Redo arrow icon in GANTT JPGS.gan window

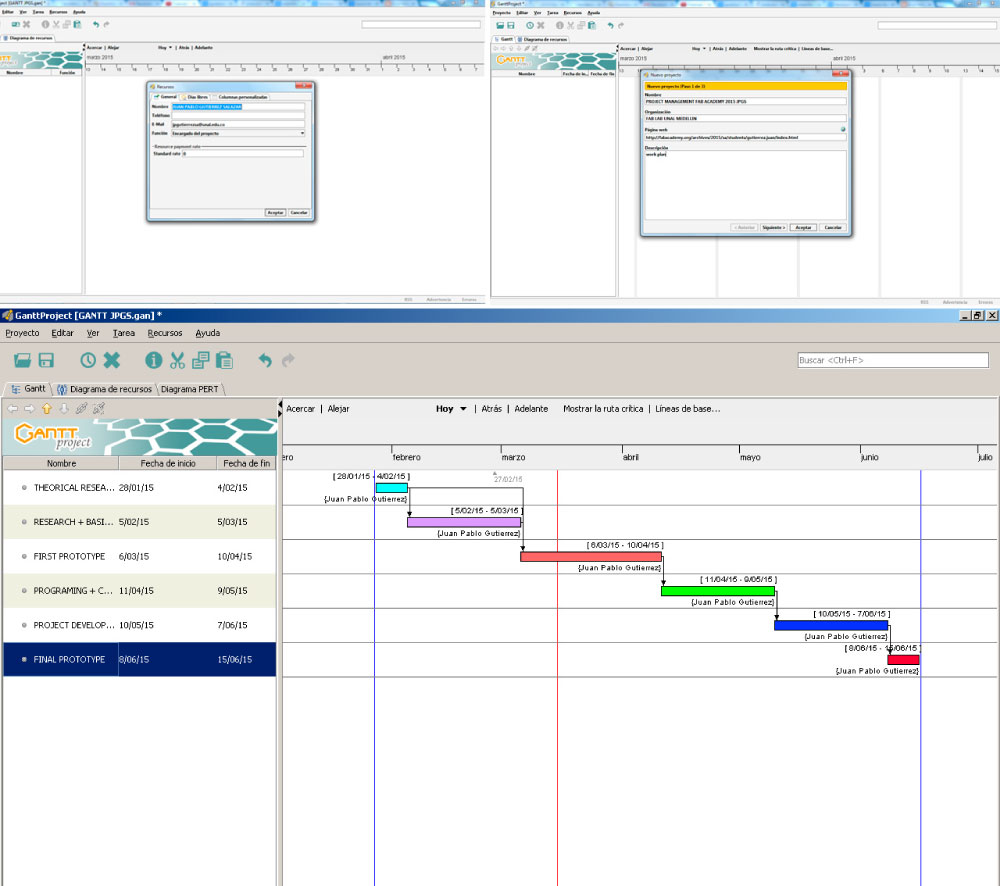pyautogui.click(x=288, y=360)
